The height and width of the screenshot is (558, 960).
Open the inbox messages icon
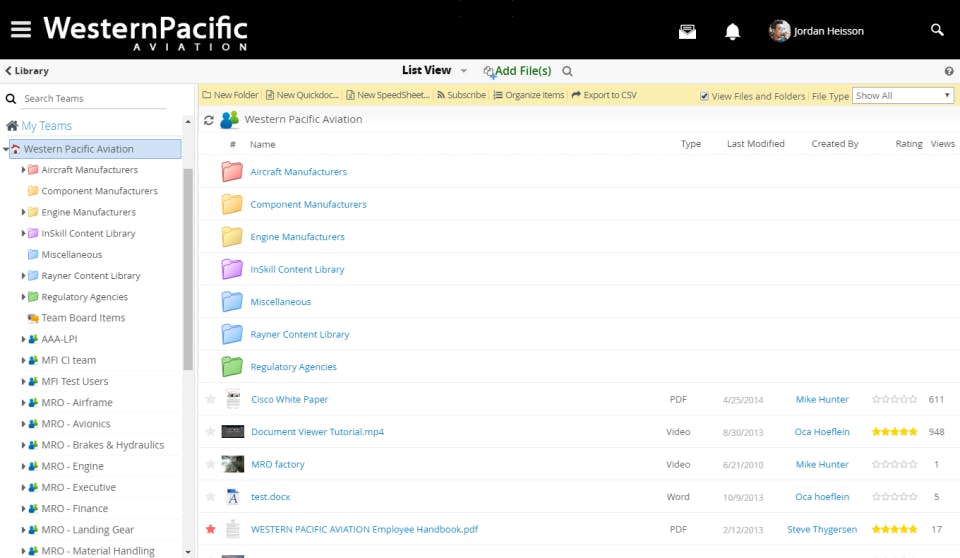(x=687, y=31)
